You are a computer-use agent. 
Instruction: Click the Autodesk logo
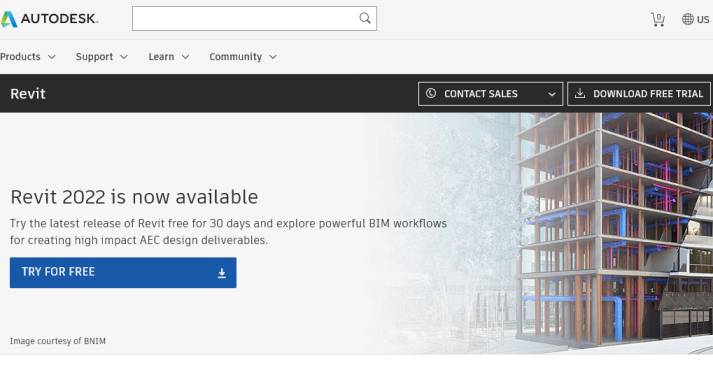pyautogui.click(x=49, y=19)
